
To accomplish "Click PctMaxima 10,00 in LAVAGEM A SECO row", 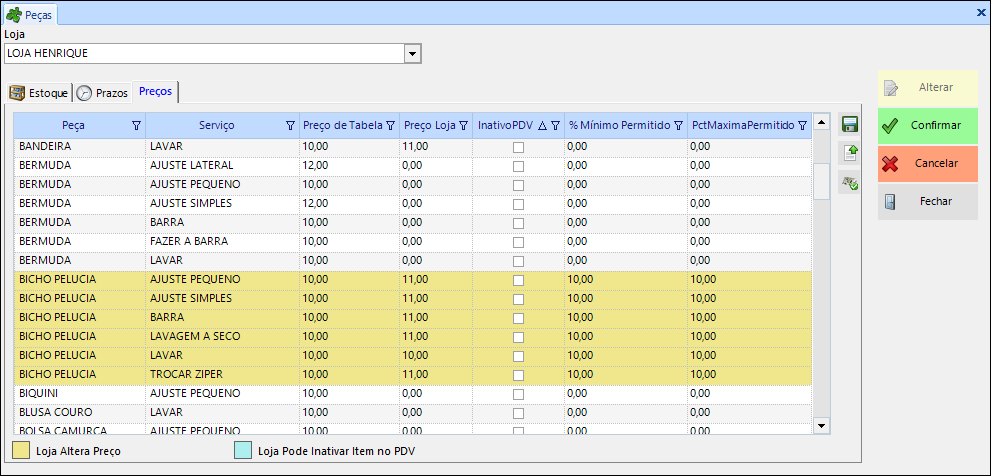I will 750,336.
